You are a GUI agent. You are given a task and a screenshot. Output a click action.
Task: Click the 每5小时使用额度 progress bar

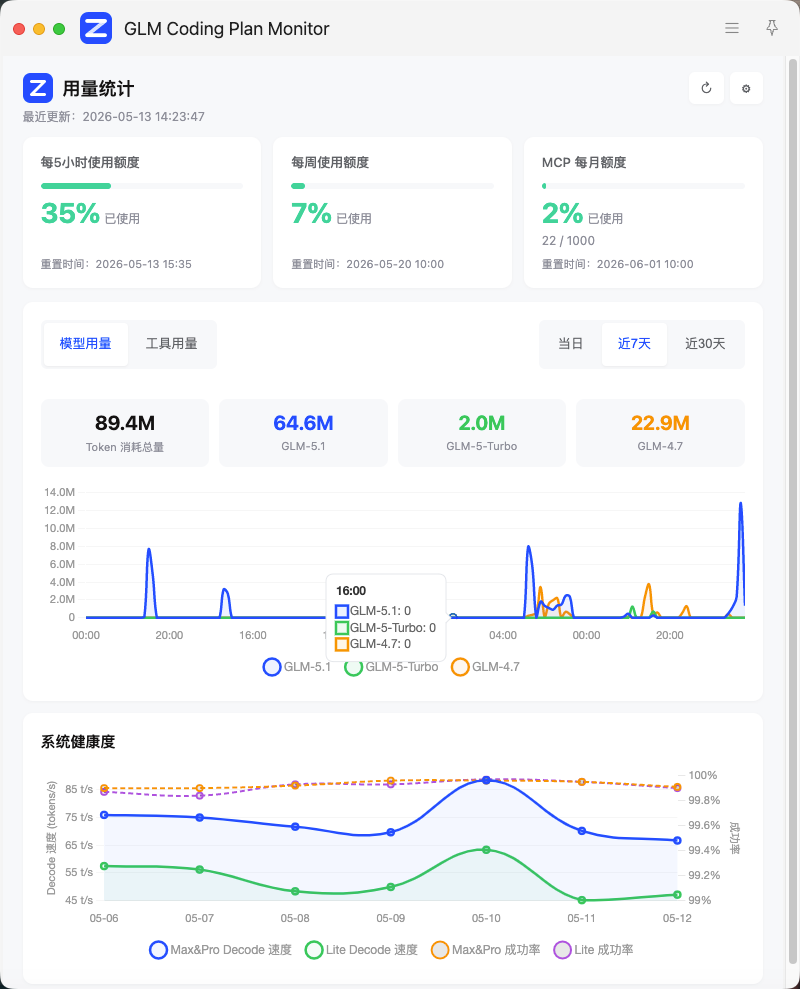pyautogui.click(x=142, y=186)
